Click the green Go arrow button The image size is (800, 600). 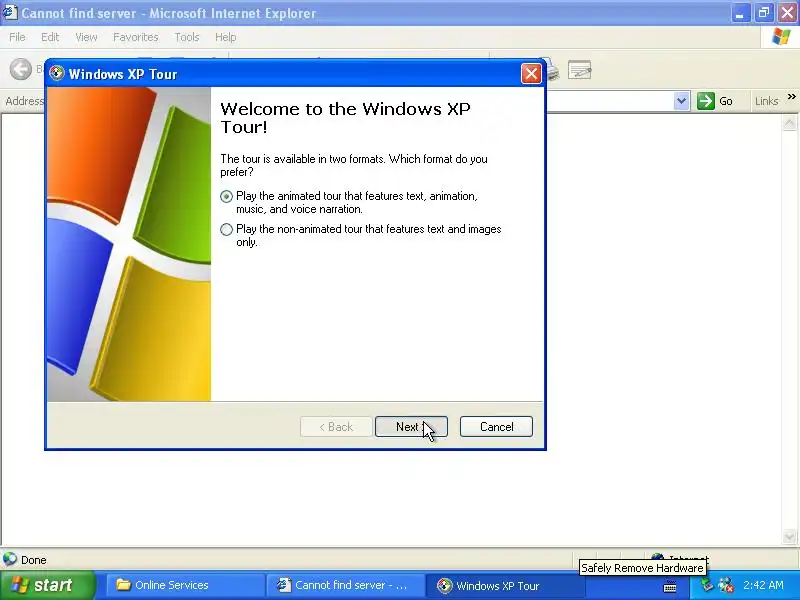point(706,101)
